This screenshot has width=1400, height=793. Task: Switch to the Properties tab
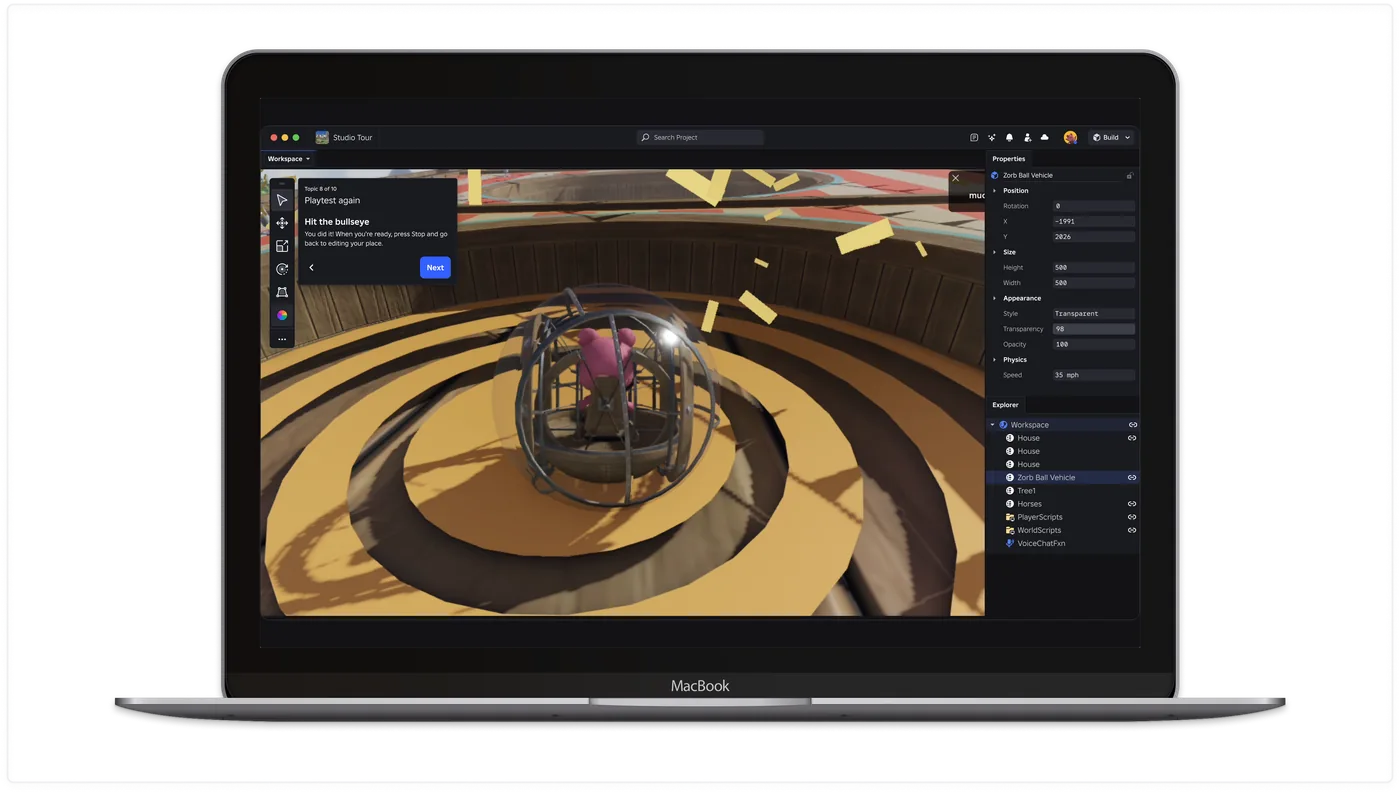coord(1008,158)
